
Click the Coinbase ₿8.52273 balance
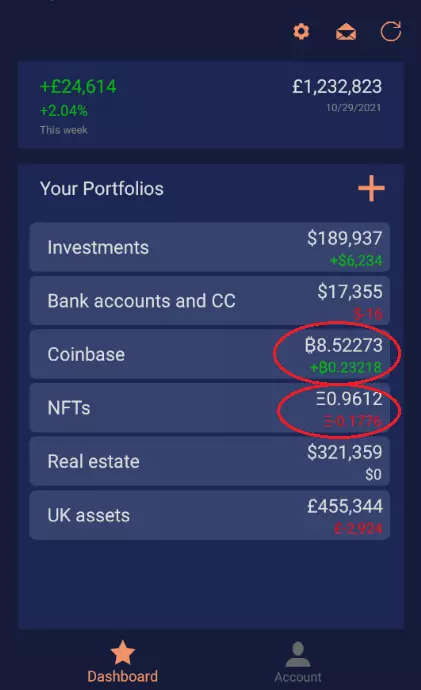click(344, 345)
